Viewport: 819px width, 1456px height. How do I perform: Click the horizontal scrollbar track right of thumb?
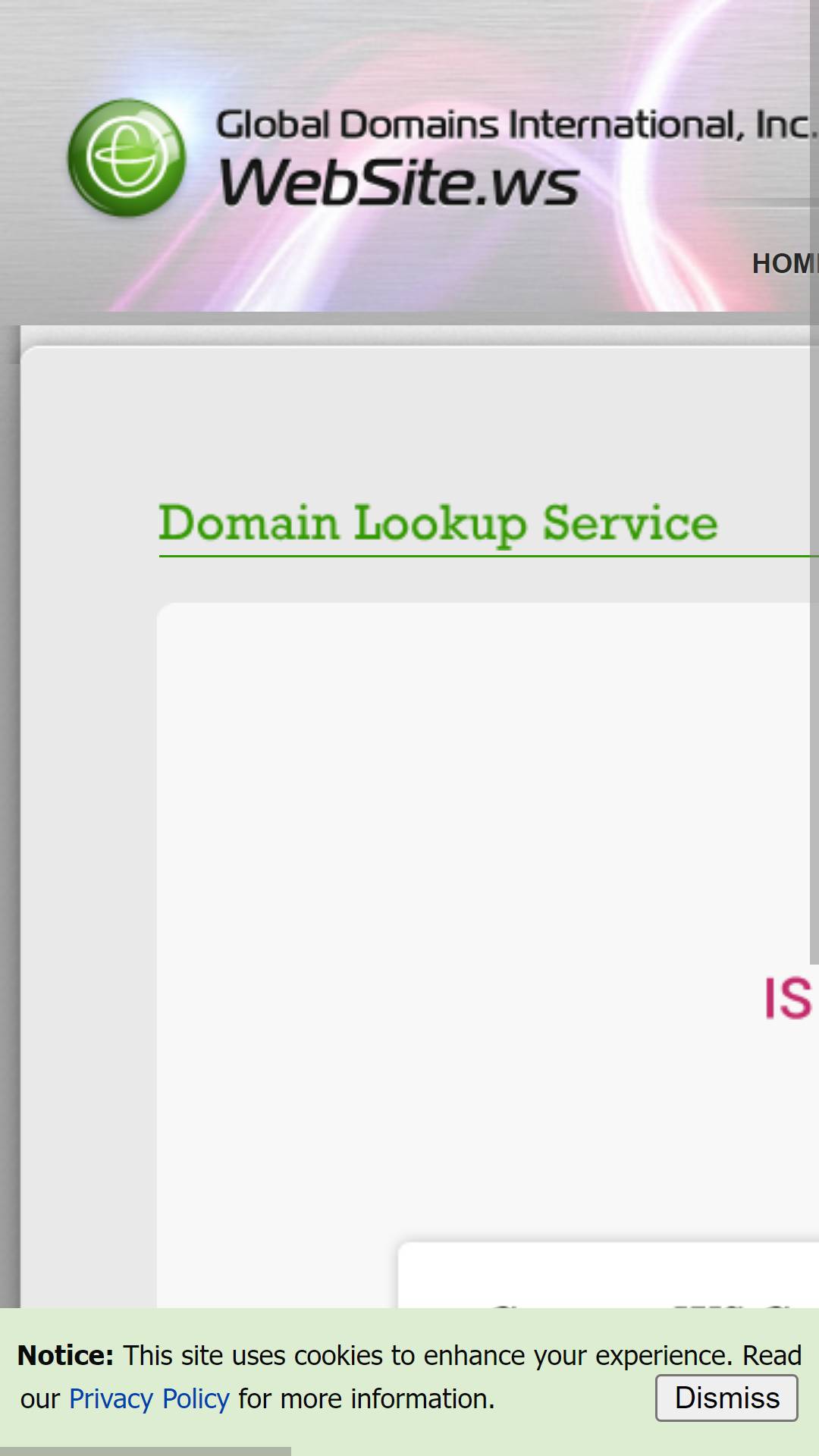554,1451
